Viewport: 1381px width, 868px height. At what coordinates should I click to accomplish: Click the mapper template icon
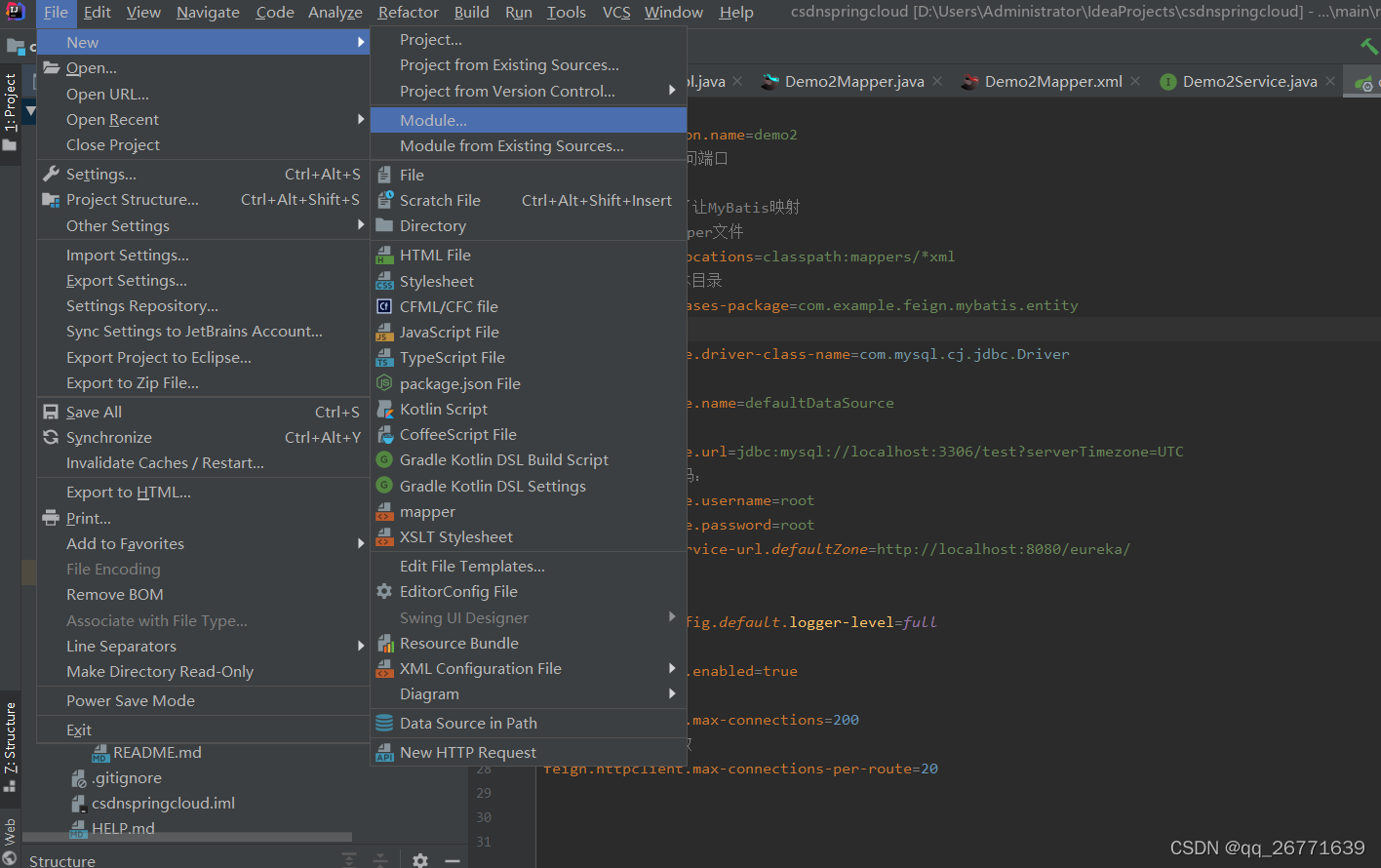click(384, 511)
